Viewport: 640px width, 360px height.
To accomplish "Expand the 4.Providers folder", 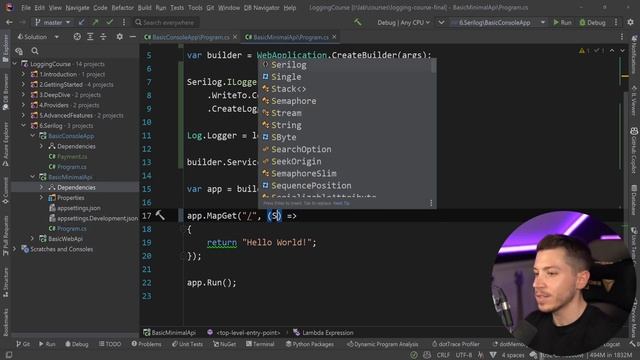I will [24, 105].
